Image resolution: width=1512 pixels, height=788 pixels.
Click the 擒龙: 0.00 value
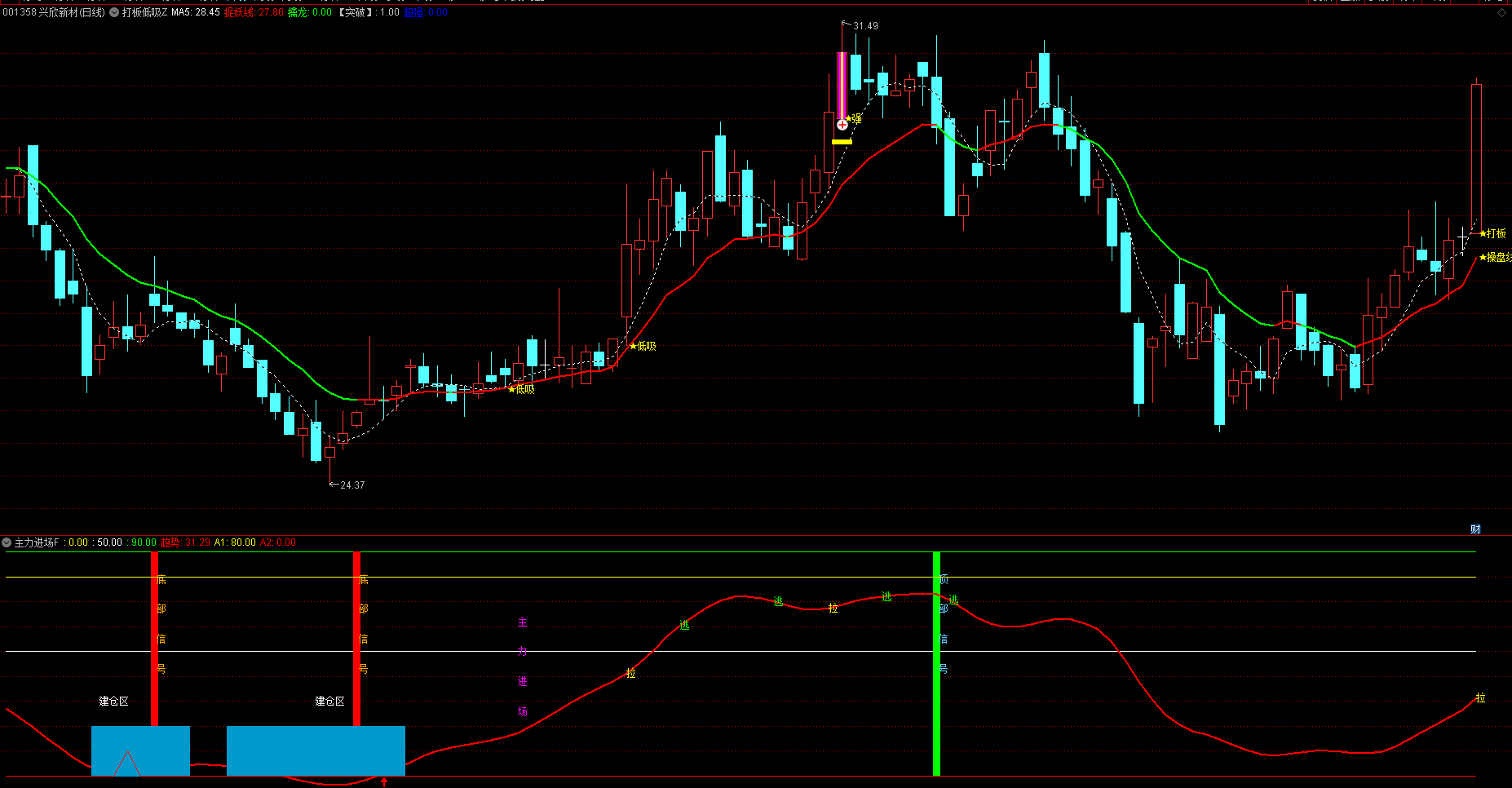[x=310, y=12]
